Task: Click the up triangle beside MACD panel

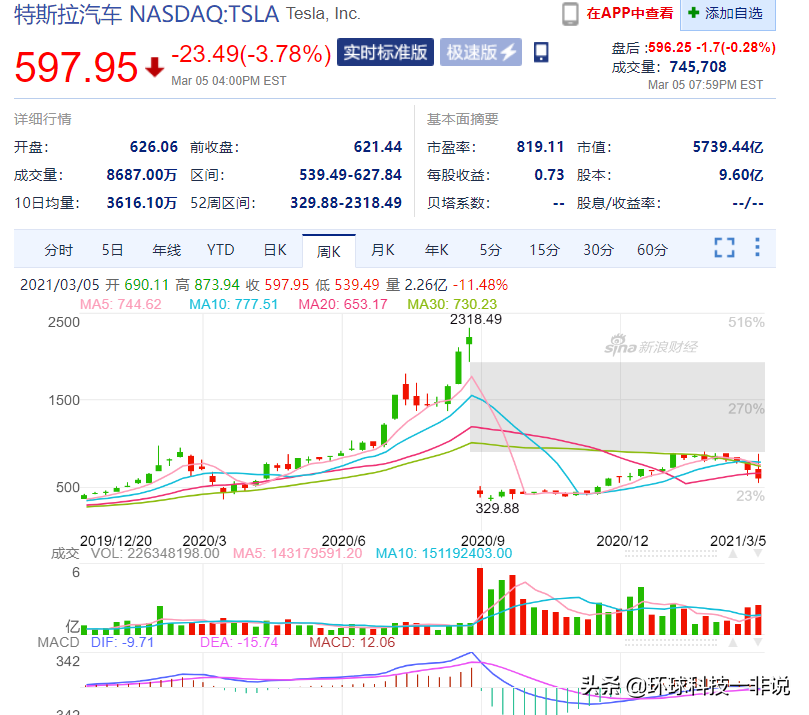Action: click(733, 643)
